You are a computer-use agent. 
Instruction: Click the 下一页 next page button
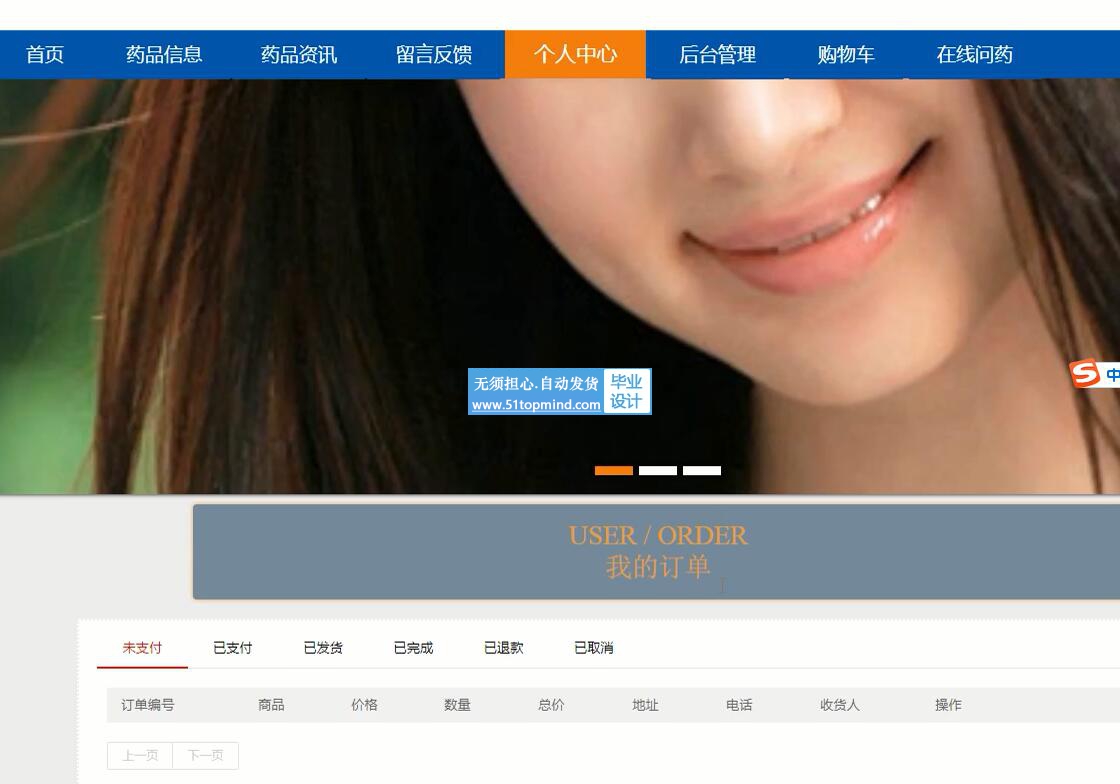coord(206,755)
